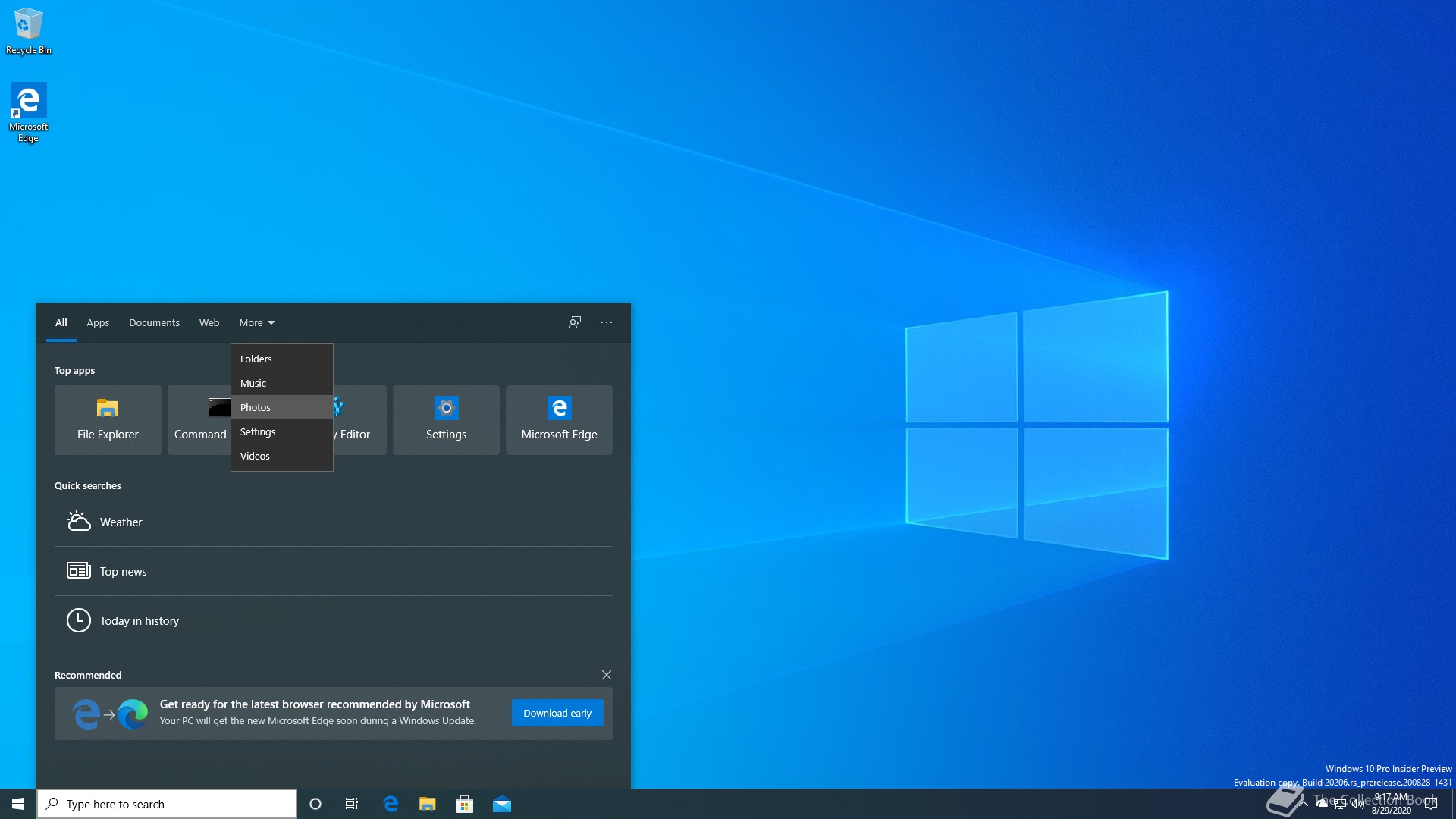Open the Recycle Bin desktop icon
Screen dimensions: 1456x819
pyautogui.click(x=29, y=30)
